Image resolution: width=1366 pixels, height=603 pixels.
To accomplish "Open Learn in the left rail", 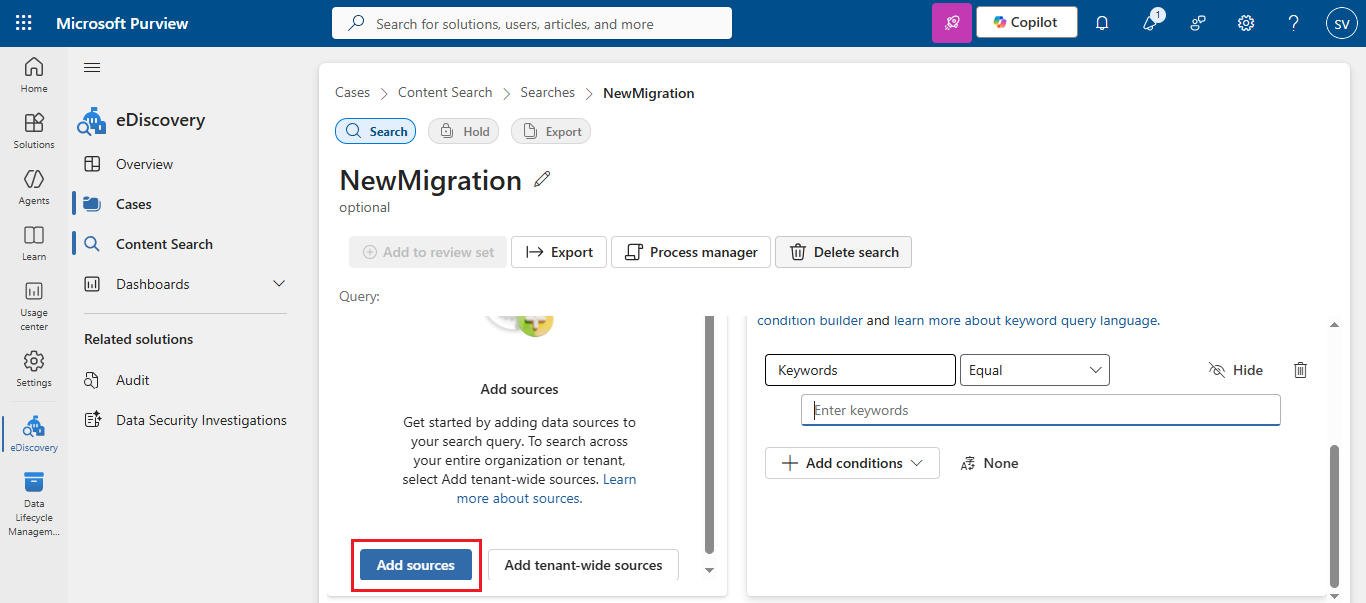I will click(x=34, y=243).
